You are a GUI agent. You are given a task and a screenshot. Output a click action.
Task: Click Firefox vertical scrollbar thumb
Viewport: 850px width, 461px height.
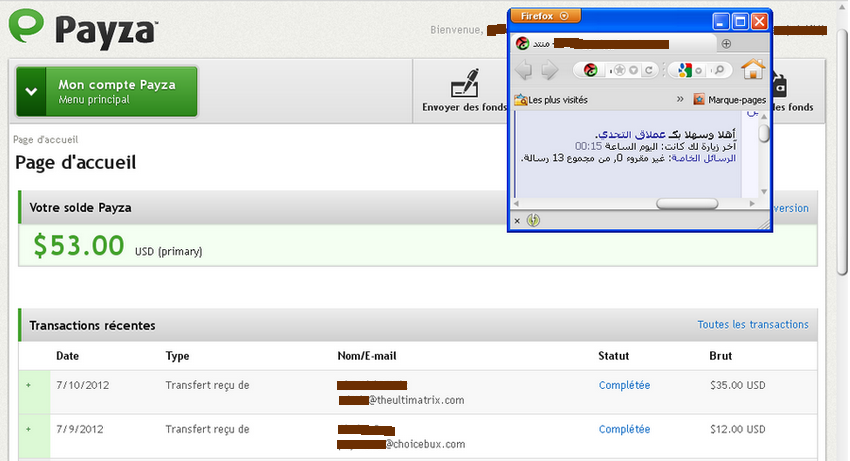pyautogui.click(x=764, y=133)
